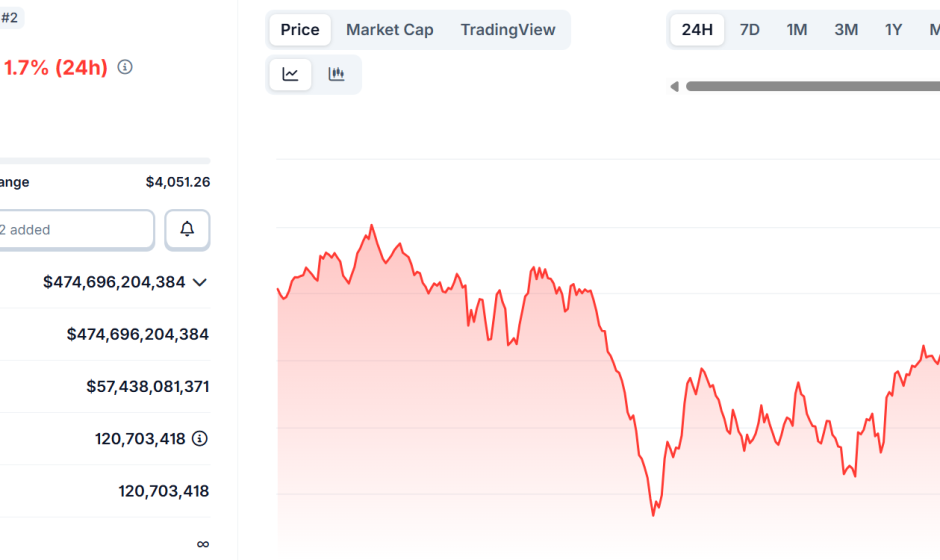The width and height of the screenshot is (940, 560).
Task: Click the "2 added" portfolio button
Action: pyautogui.click(x=75, y=230)
